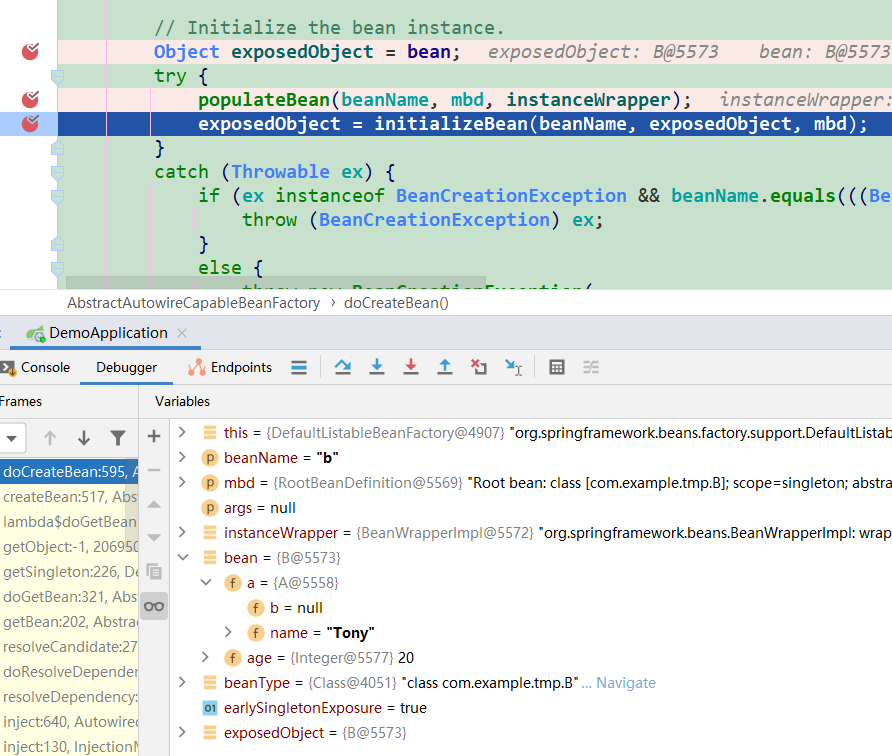Select the earlySingletonExposure = true variable

click(x=531, y=708)
